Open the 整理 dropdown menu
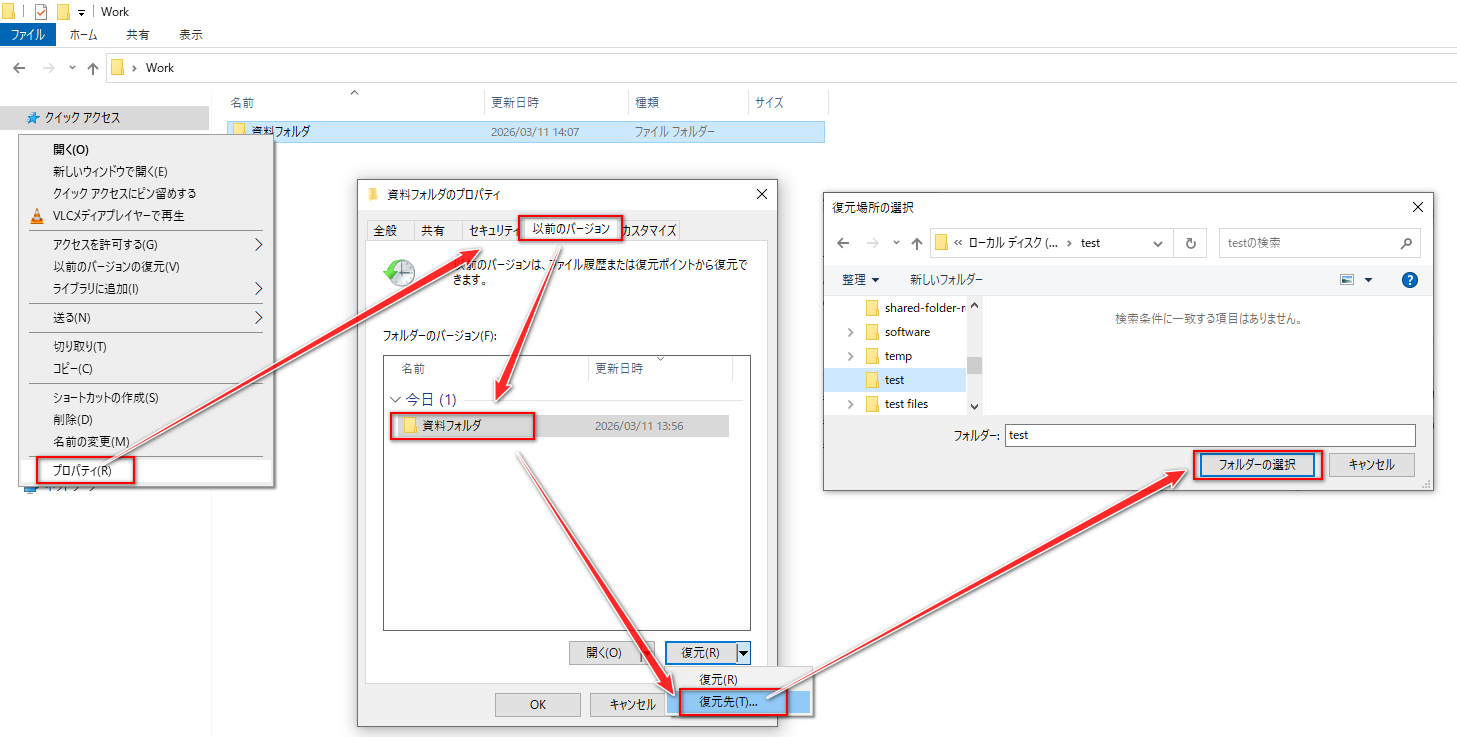Image resolution: width=1457 pixels, height=737 pixels. click(860, 280)
